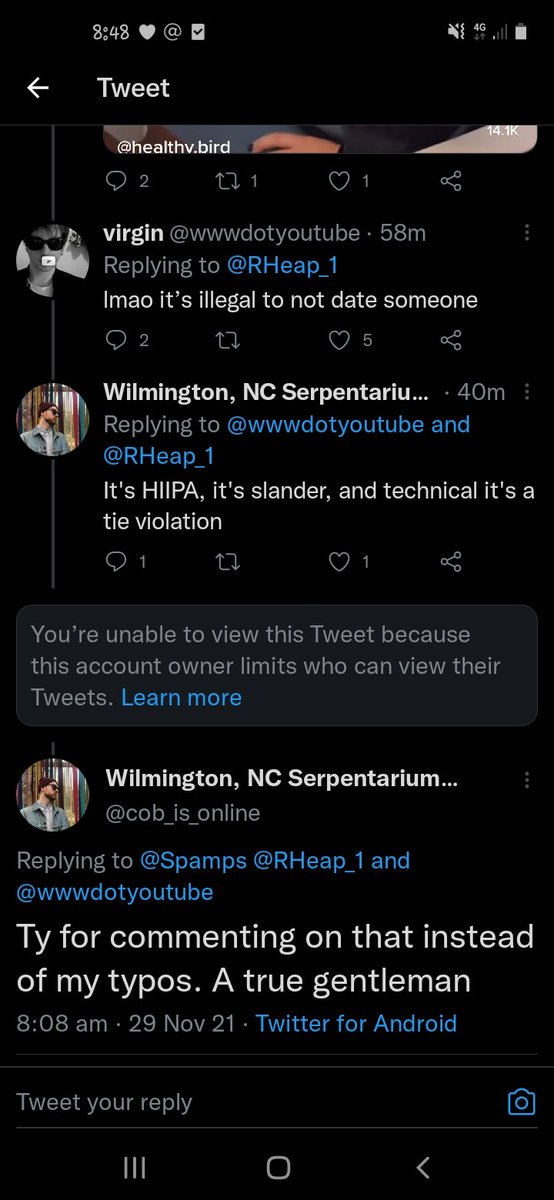Like the HIIPA slander tweet

coord(340,562)
